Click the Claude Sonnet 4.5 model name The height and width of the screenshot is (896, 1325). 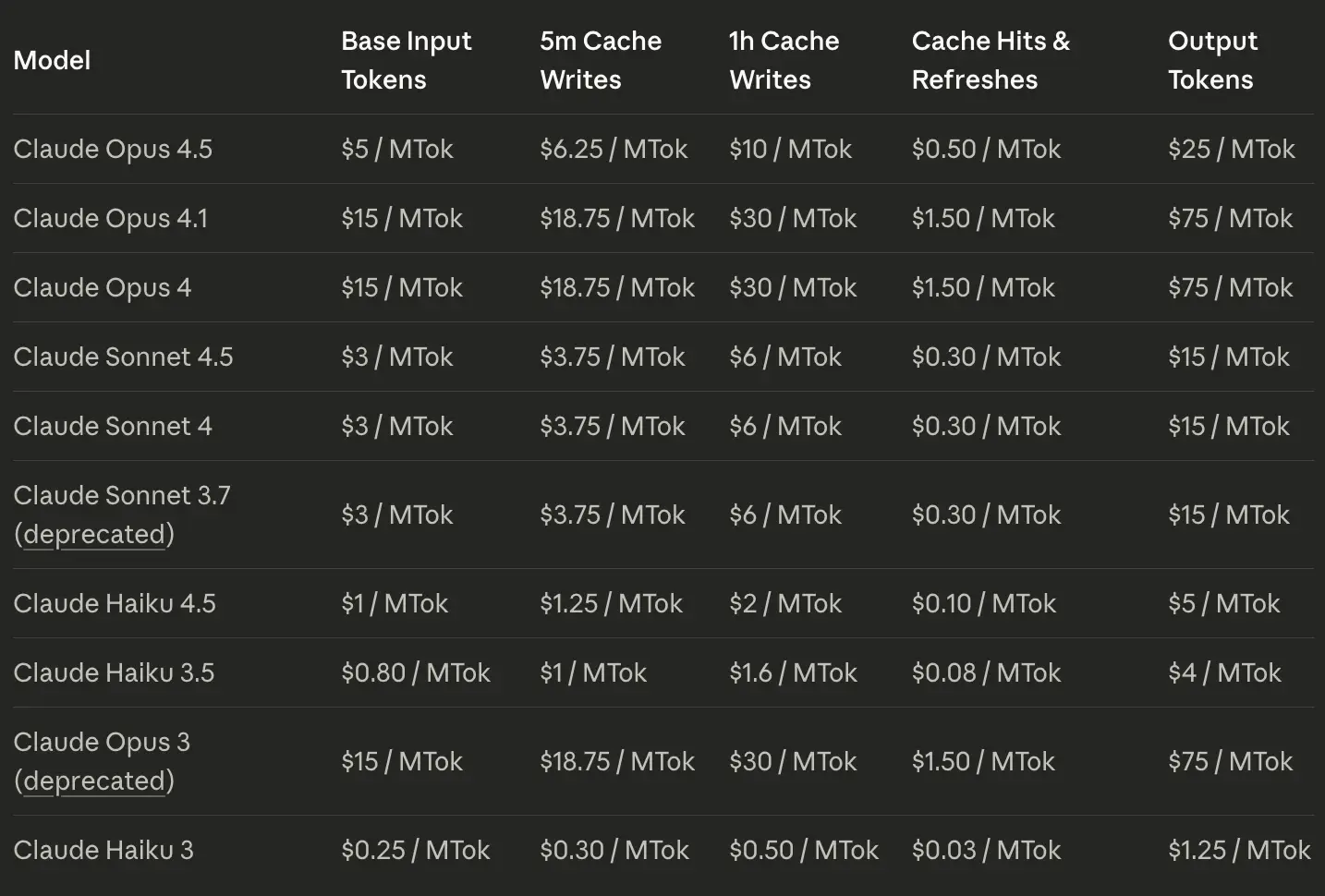(x=123, y=357)
